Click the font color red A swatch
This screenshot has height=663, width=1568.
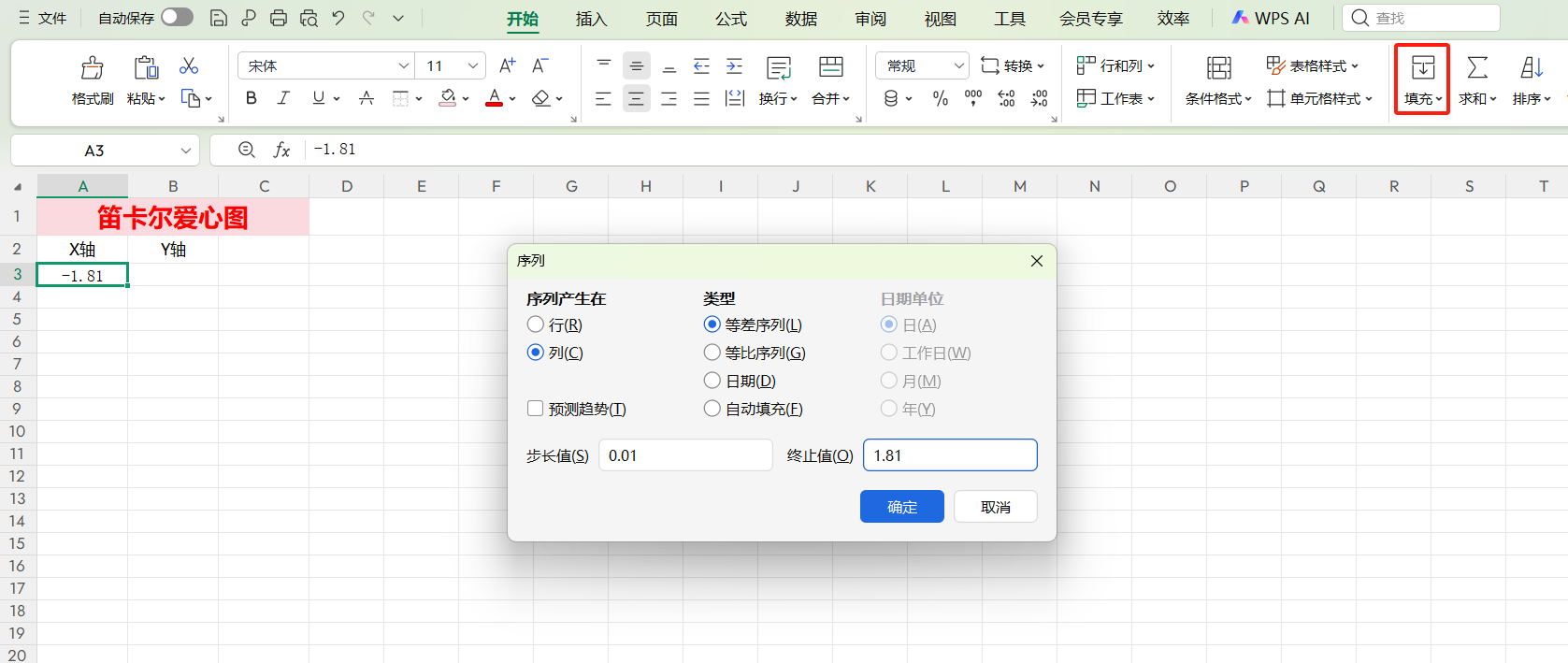pos(495,98)
